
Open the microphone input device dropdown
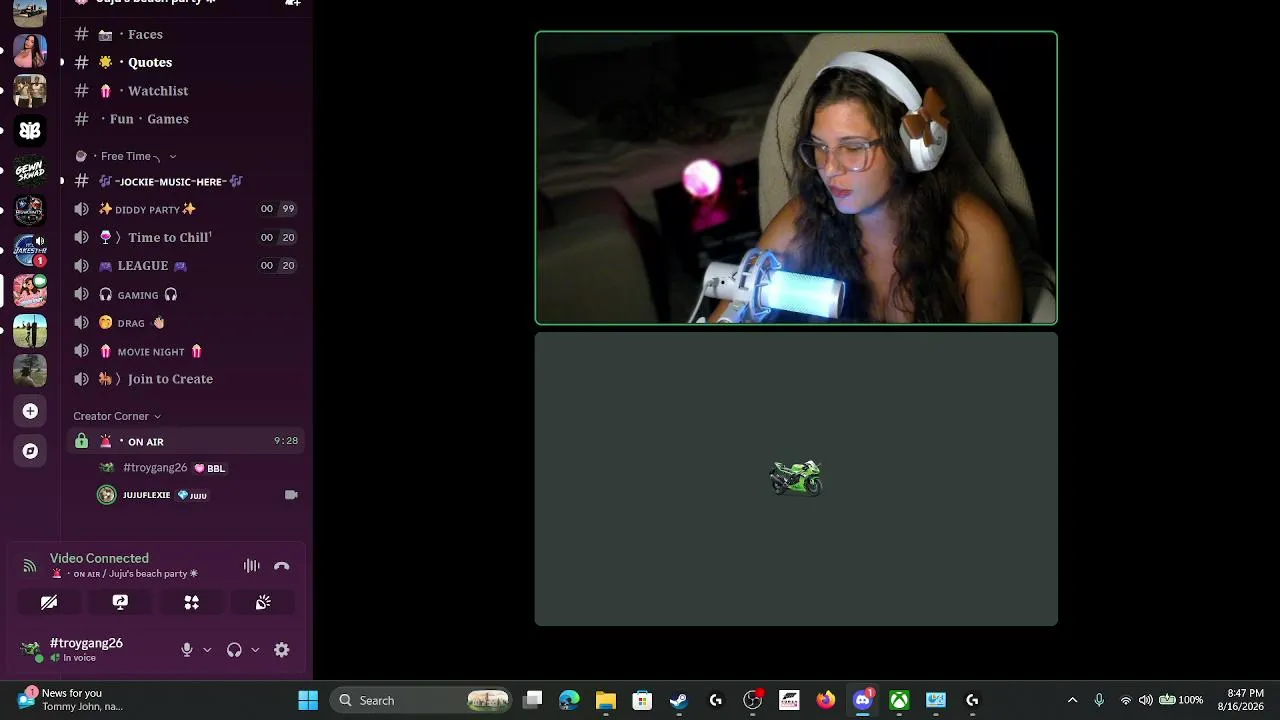207,650
